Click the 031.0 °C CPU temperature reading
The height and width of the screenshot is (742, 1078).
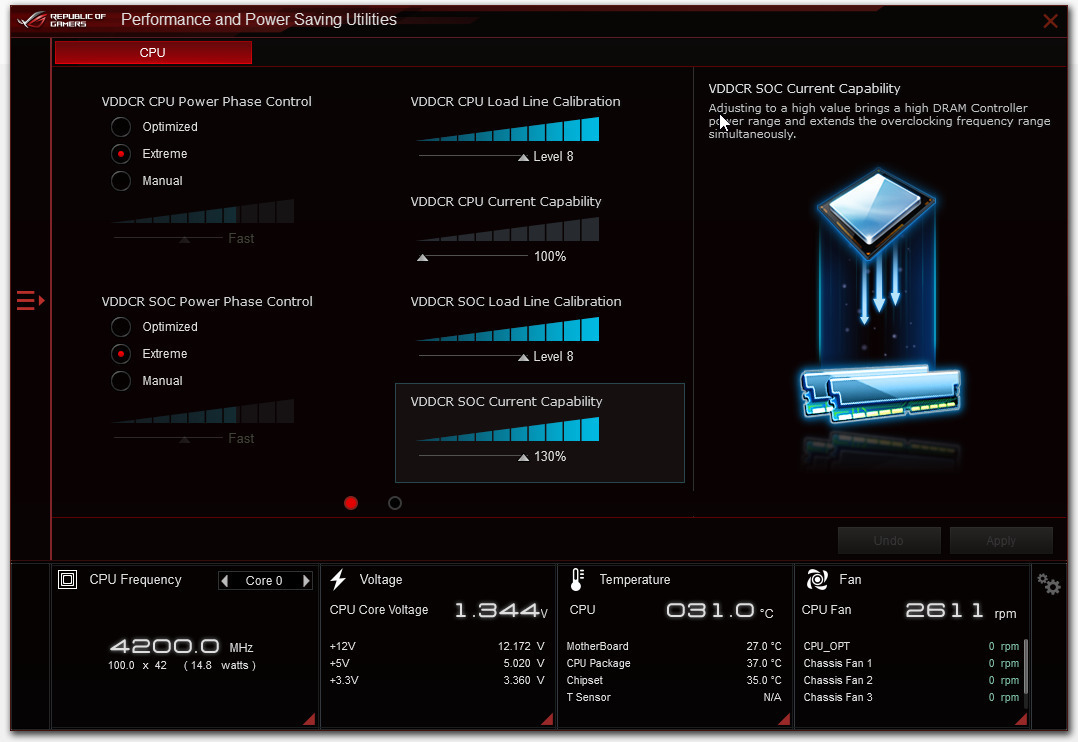(720, 611)
